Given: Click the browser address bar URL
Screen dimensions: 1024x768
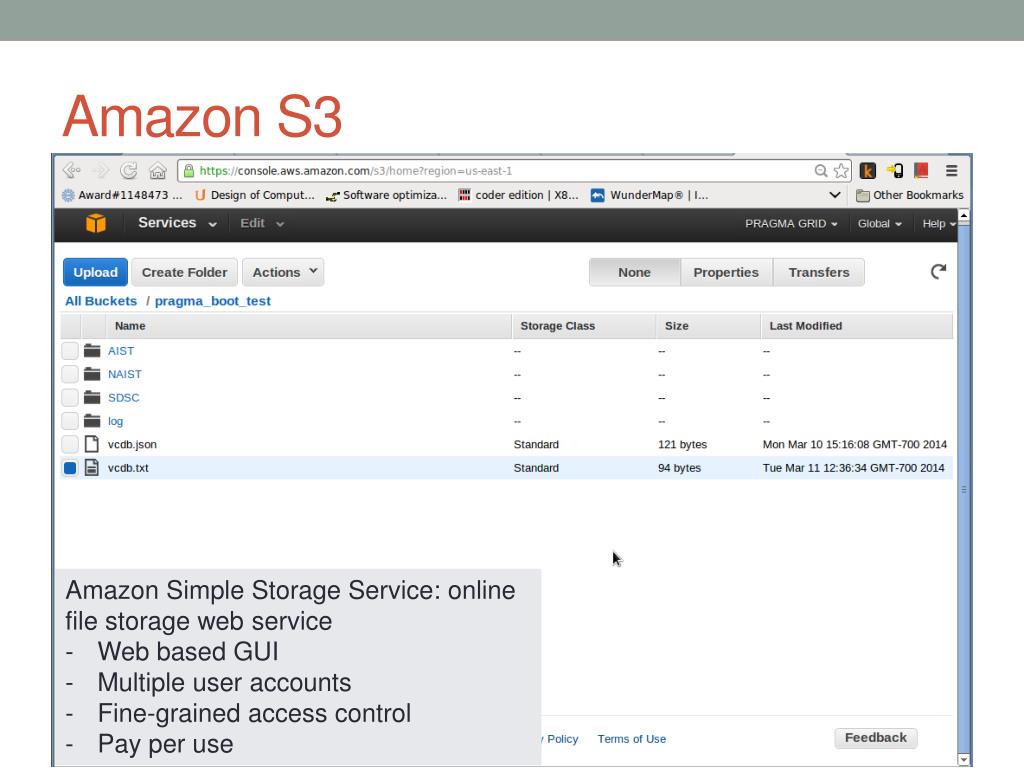Looking at the screenshot, I should (x=356, y=170).
